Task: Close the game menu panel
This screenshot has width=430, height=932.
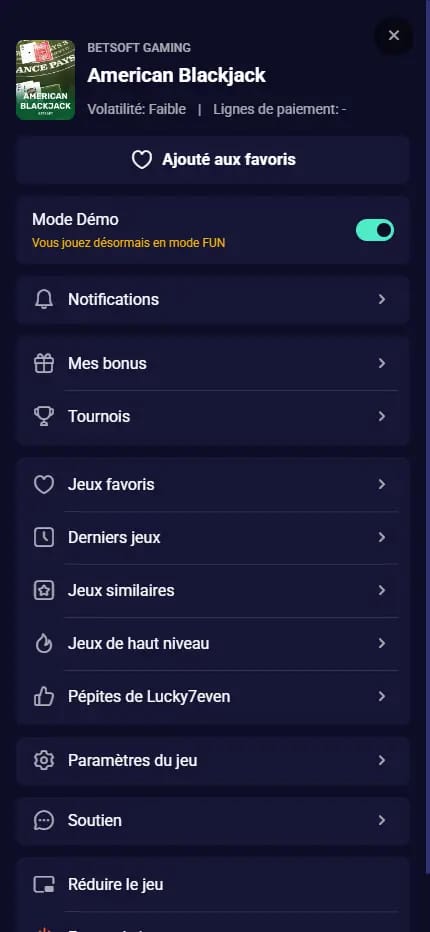Action: (x=394, y=36)
